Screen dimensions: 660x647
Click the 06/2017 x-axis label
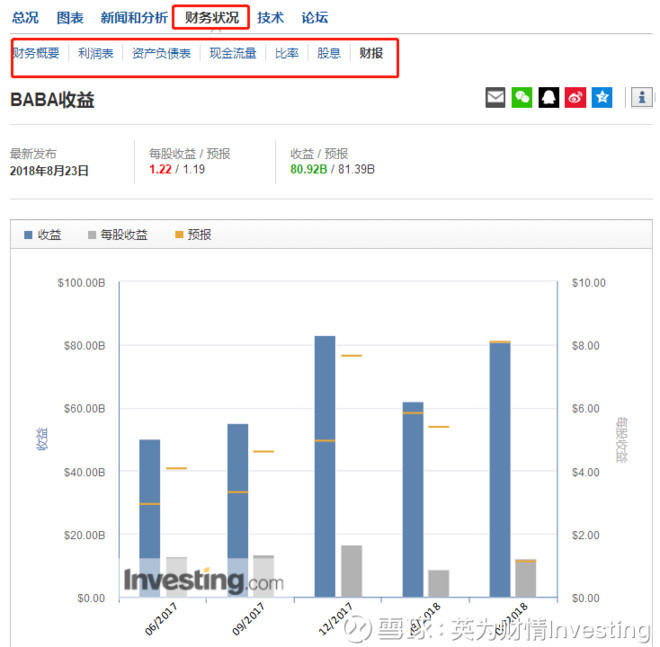[160, 619]
